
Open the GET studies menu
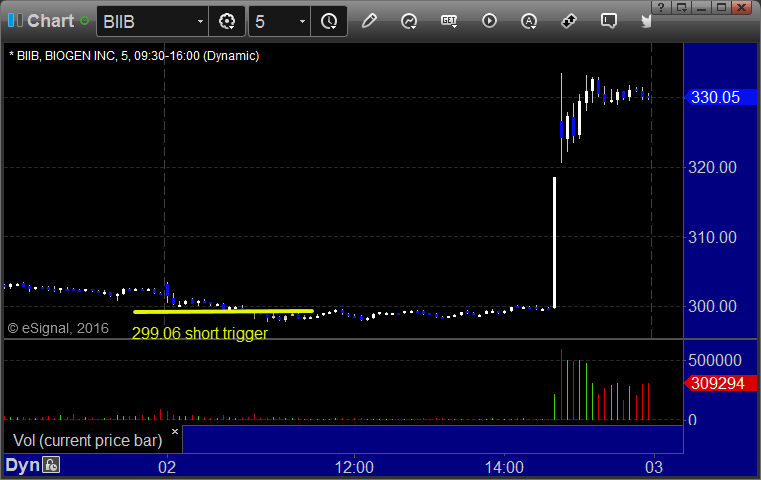point(449,21)
